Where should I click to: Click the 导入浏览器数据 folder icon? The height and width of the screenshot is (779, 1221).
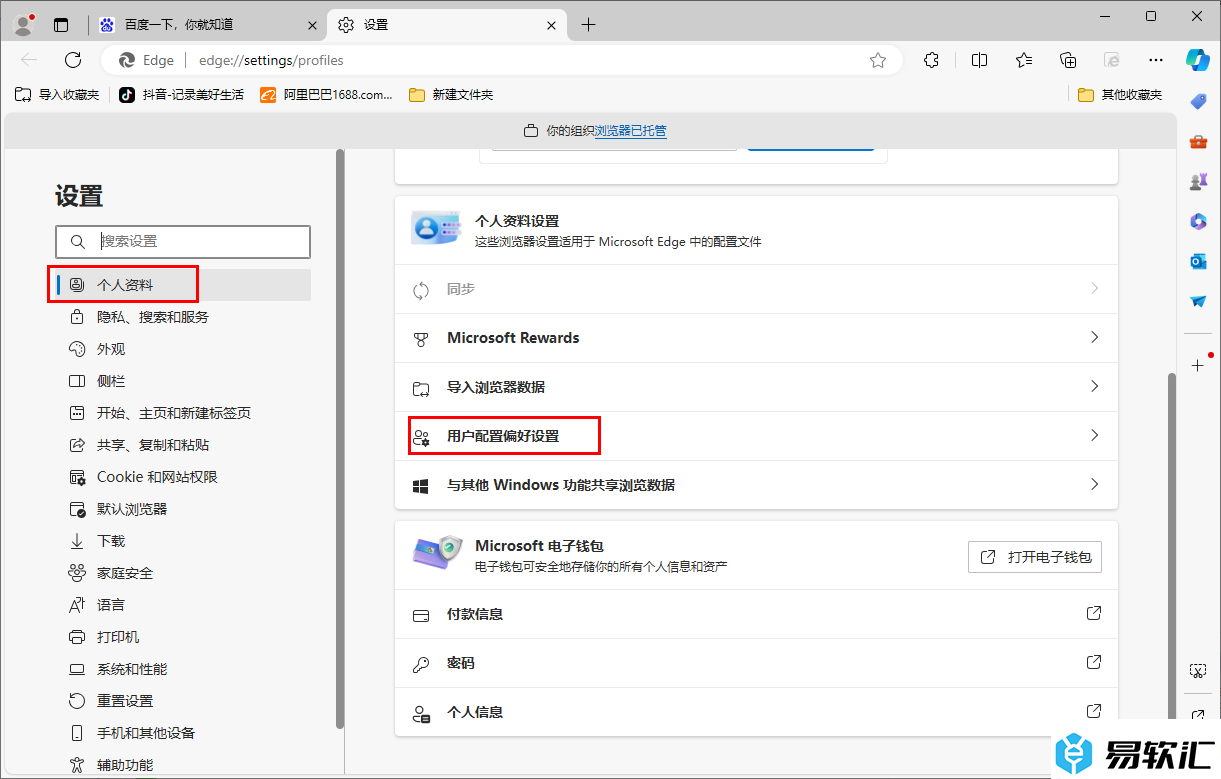click(x=421, y=388)
